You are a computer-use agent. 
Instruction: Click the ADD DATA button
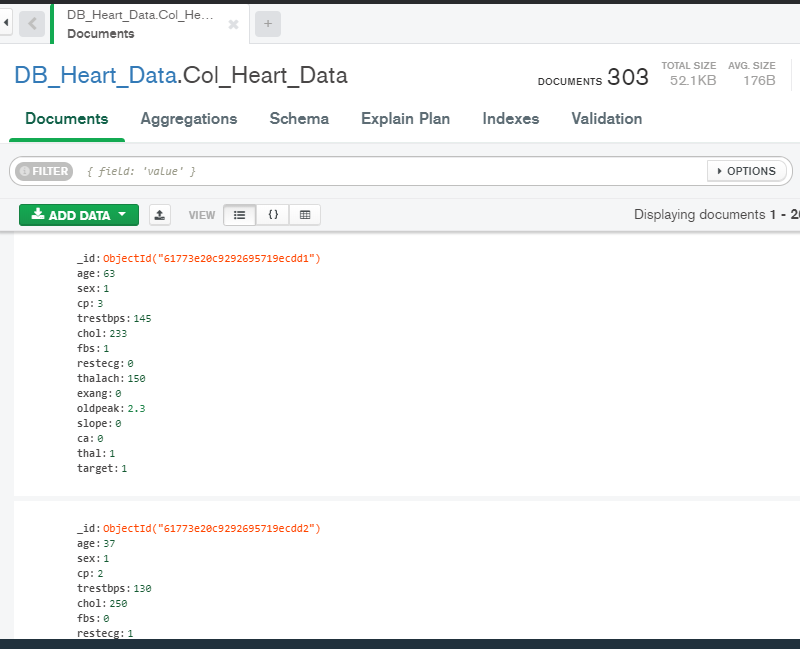79,215
